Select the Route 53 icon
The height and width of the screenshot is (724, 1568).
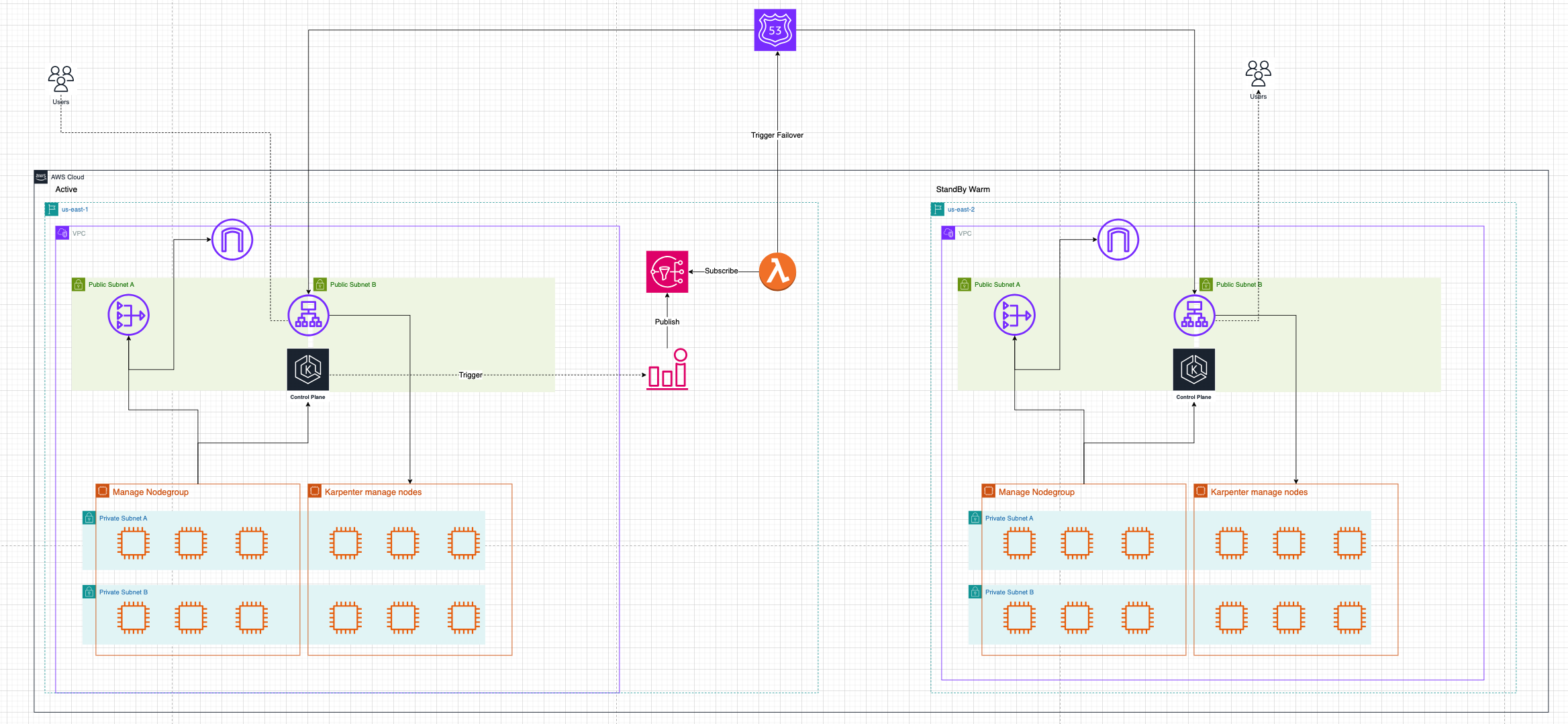[x=775, y=30]
